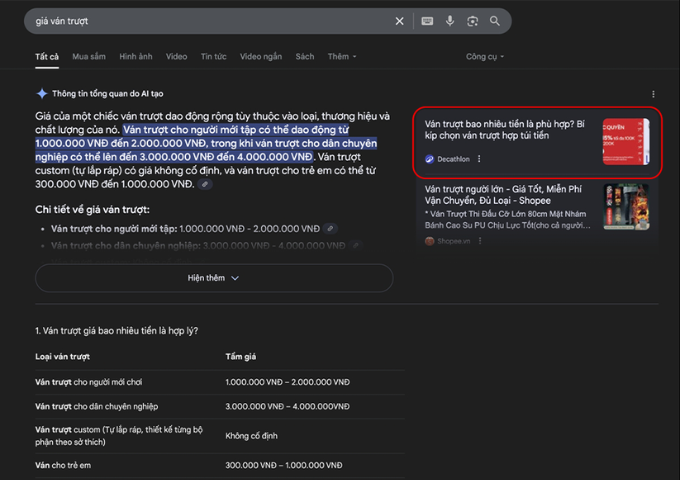Screen dimensions: 680x480
Task: Clear the search query with X icon
Action: (399, 21)
